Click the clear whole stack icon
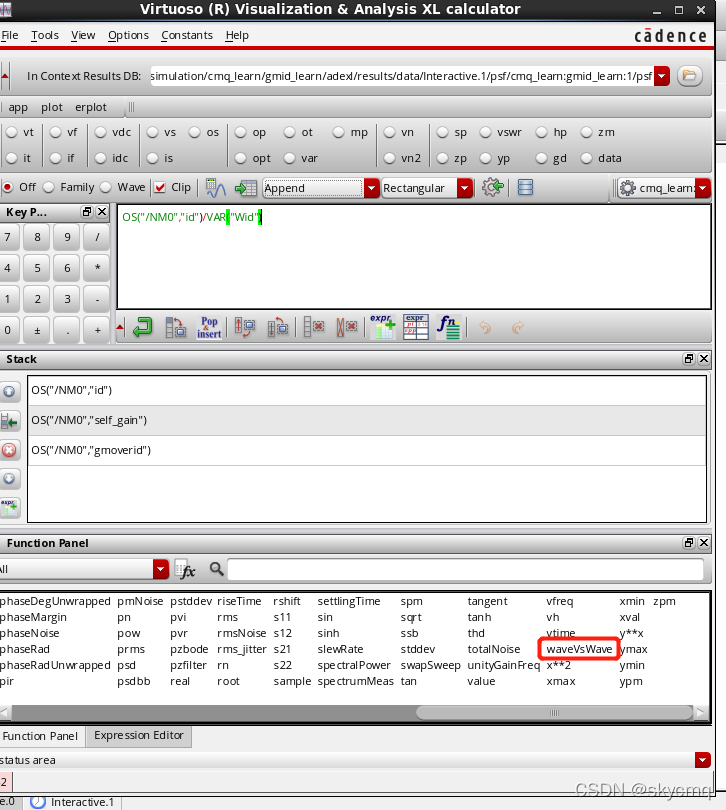The image size is (726, 810). point(347,328)
